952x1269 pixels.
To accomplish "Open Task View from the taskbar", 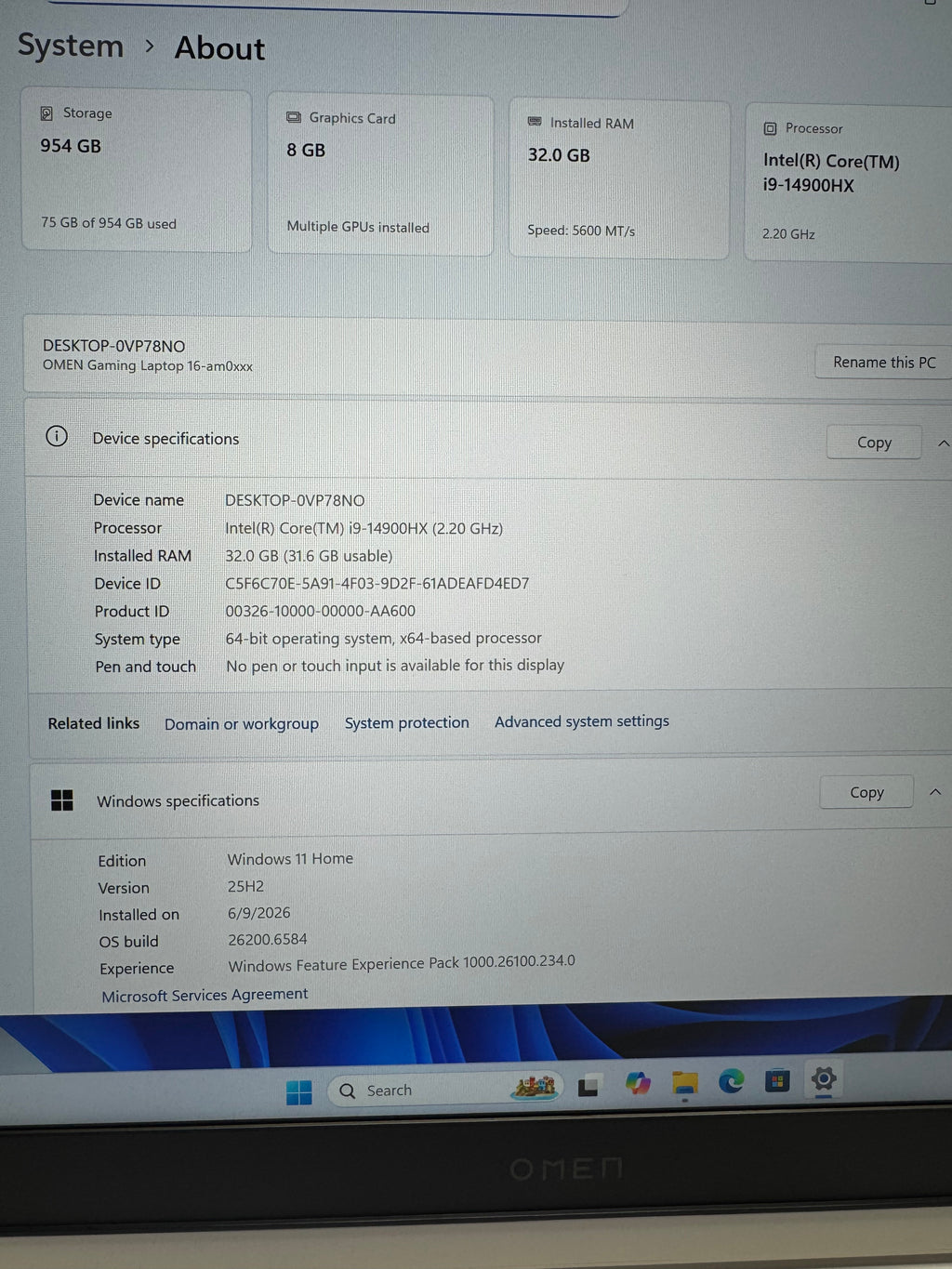I will click(x=588, y=1086).
